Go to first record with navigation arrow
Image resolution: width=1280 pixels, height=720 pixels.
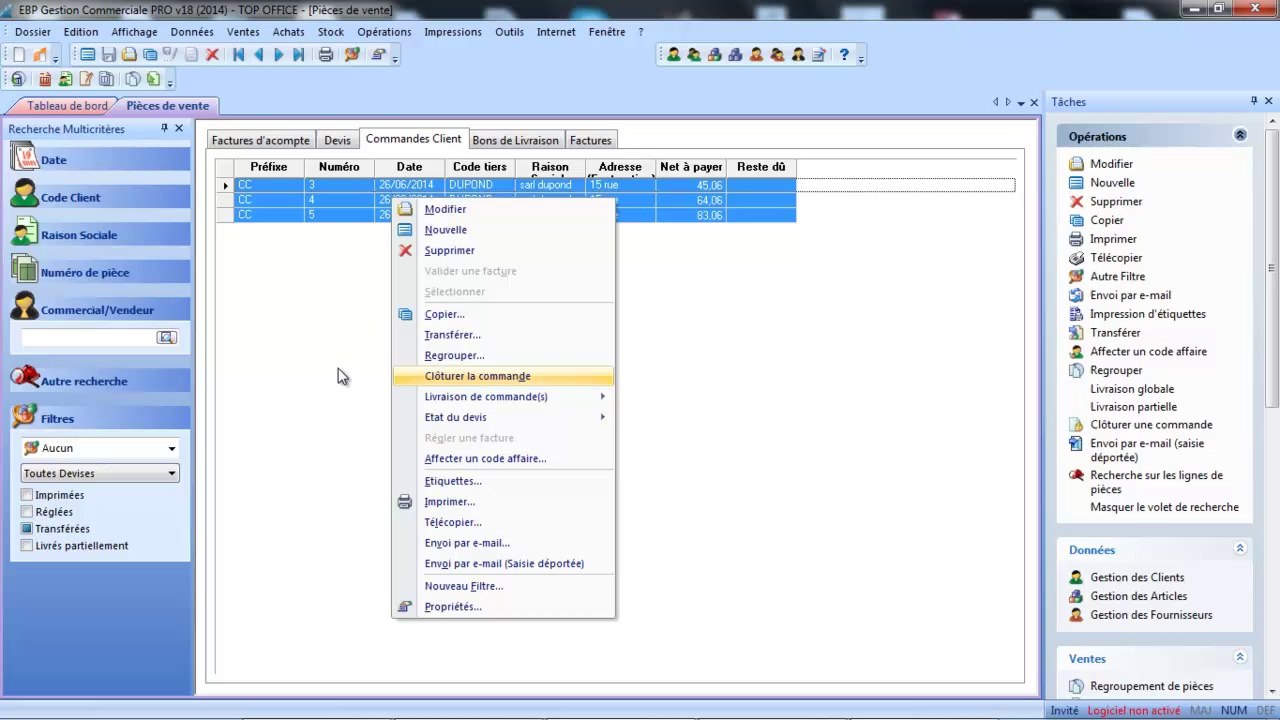239,55
